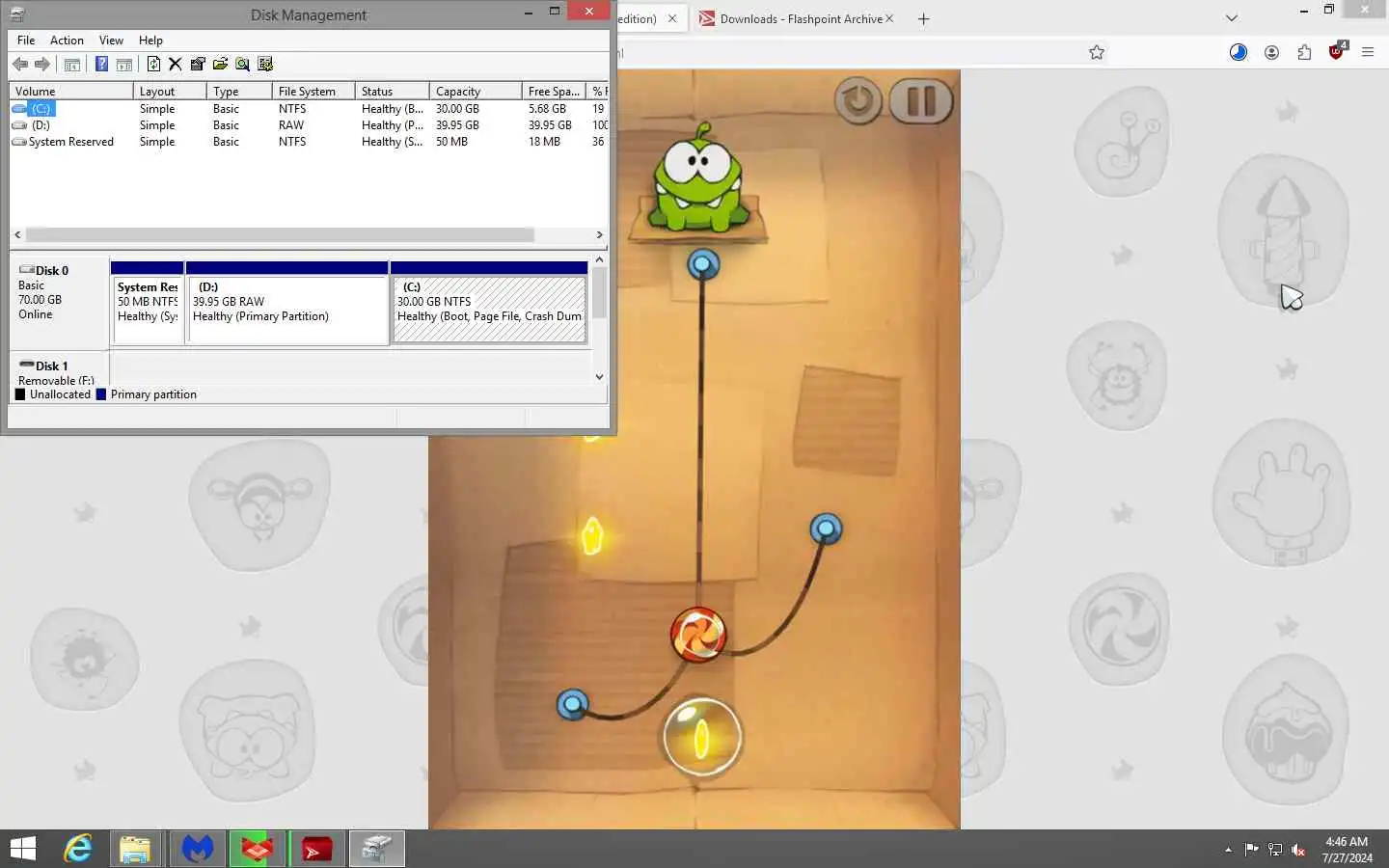Restart level with the game's reset button
Screen dimensions: 1389x868
[858, 100]
